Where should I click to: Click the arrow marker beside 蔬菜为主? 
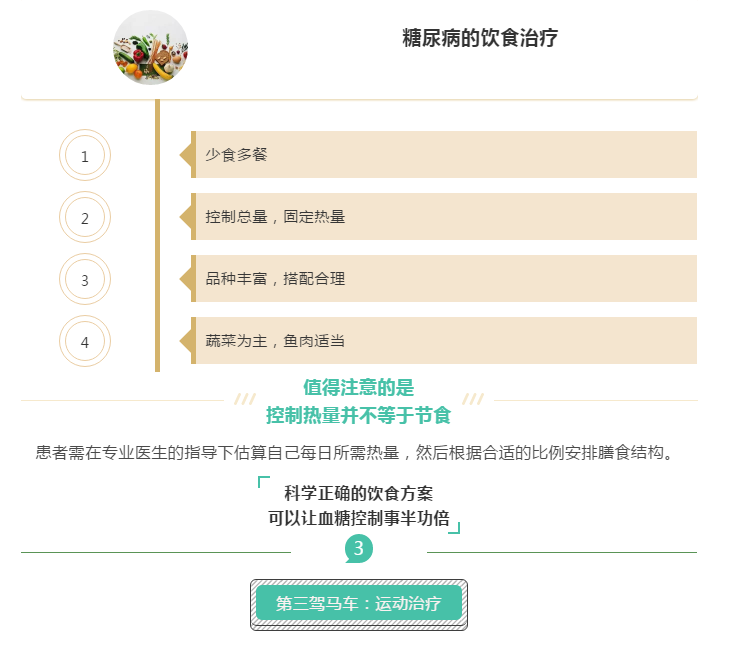[x=187, y=340]
